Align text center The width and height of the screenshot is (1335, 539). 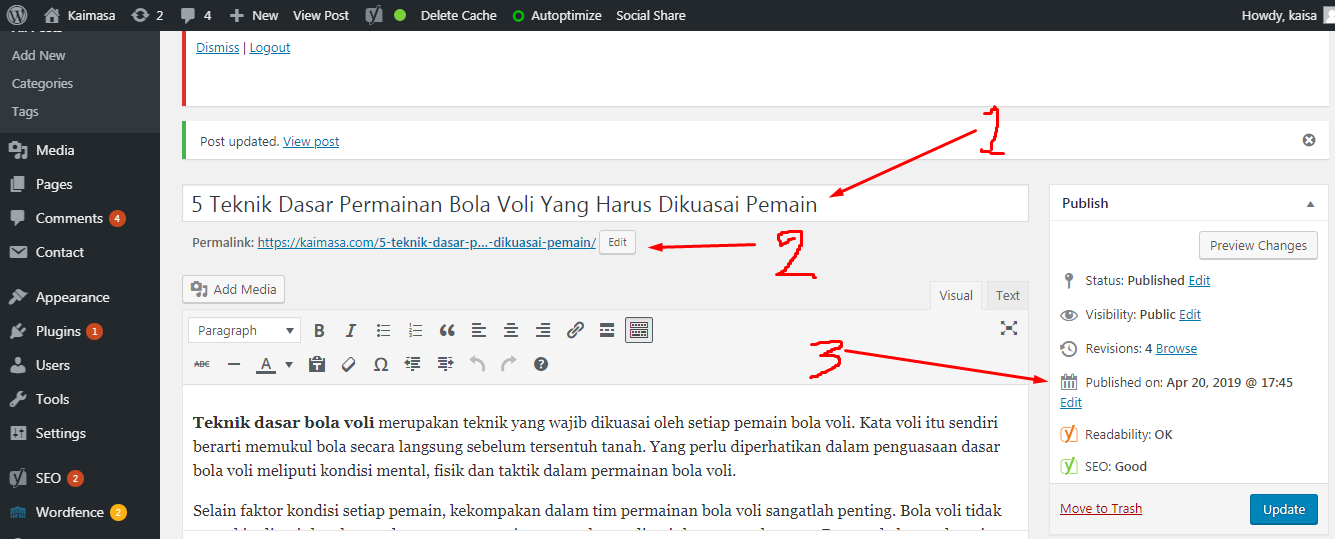click(x=511, y=330)
